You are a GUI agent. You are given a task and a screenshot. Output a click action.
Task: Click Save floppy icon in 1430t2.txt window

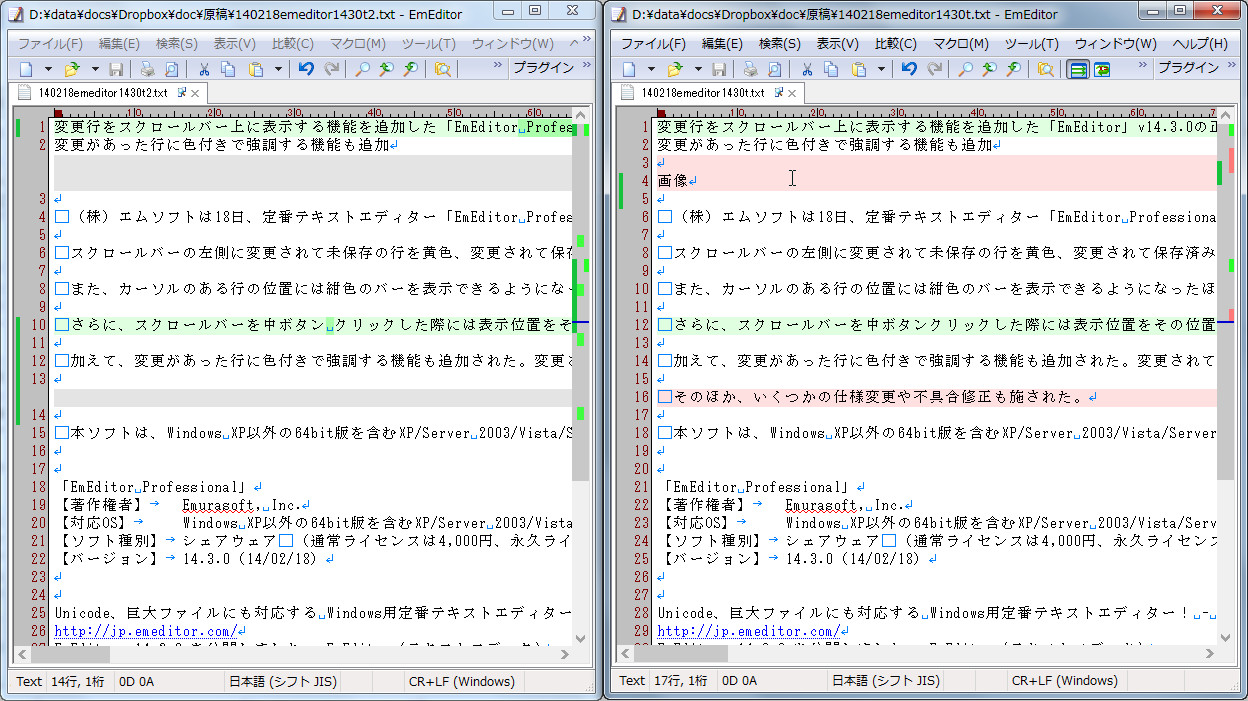point(116,69)
